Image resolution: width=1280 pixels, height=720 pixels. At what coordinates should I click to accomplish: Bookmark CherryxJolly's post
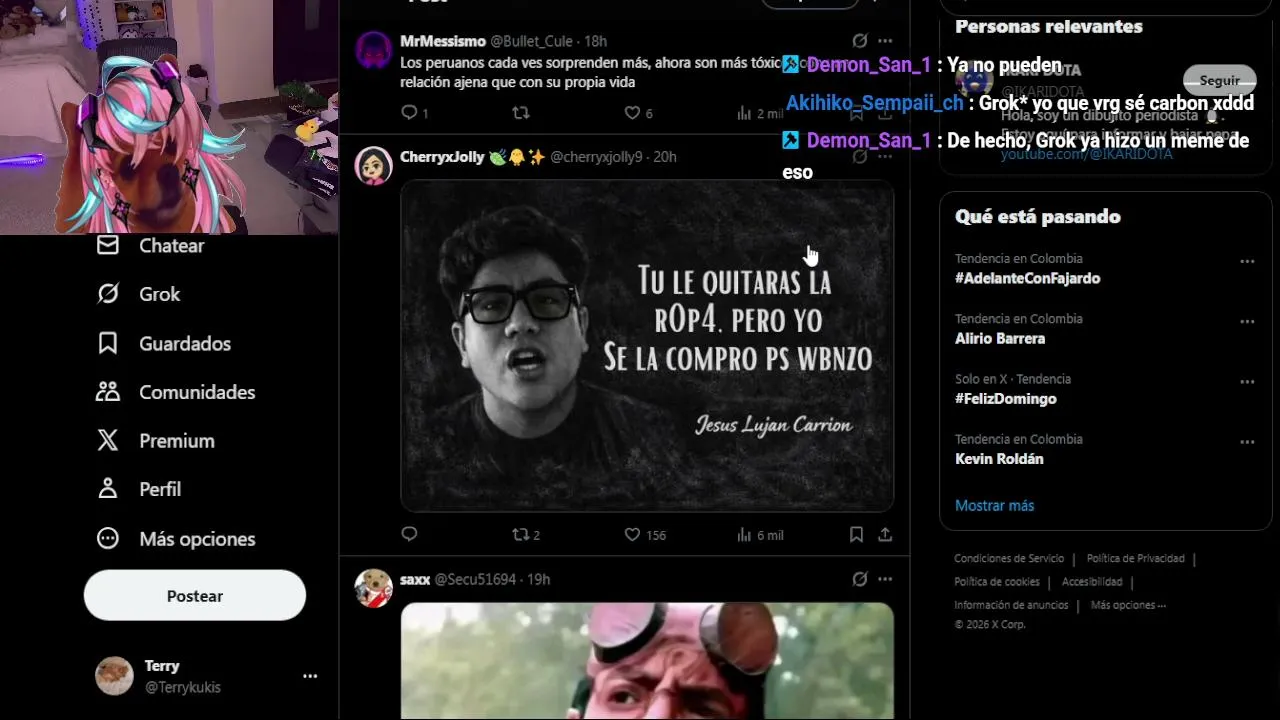pos(856,535)
